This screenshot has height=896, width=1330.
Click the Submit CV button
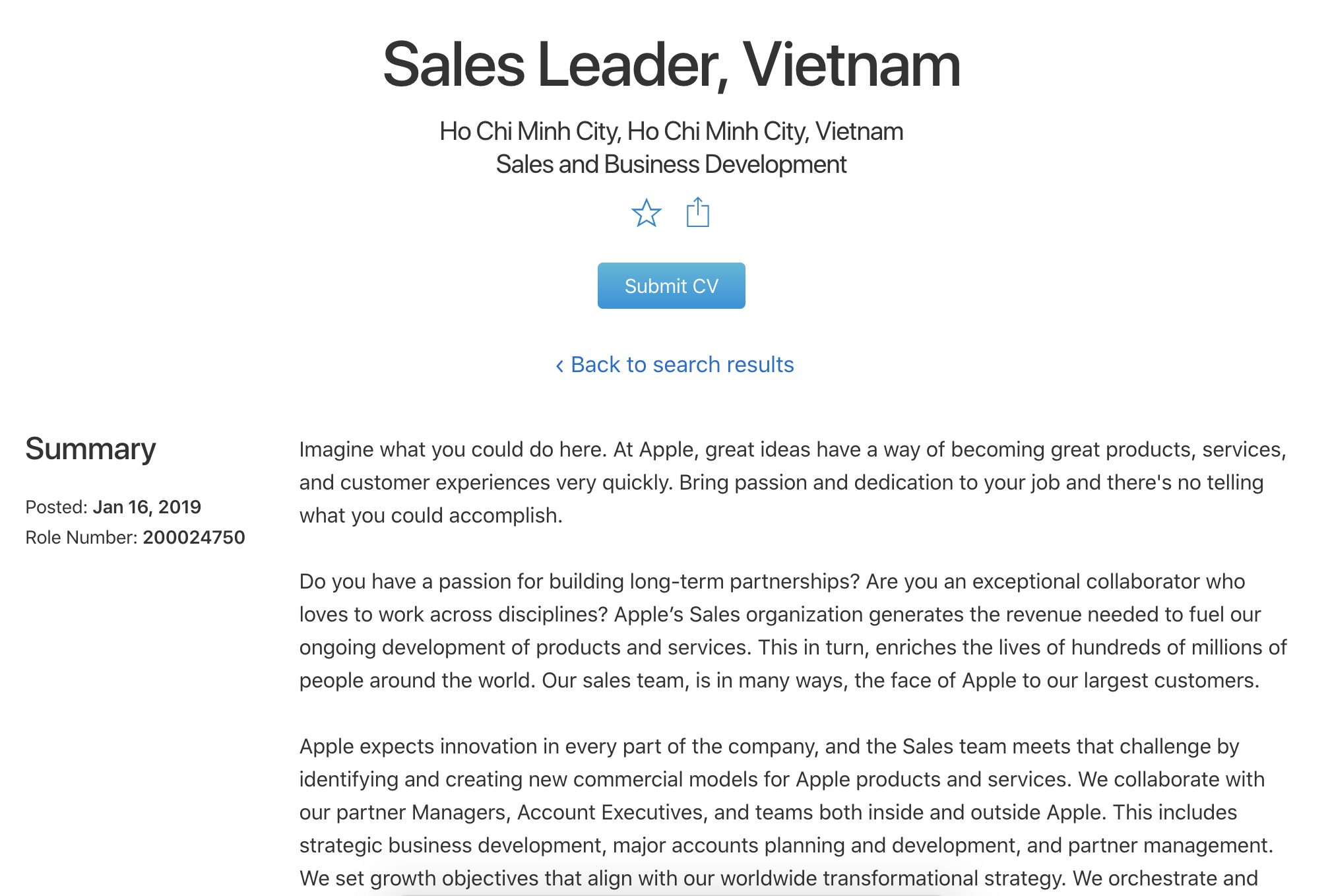[x=671, y=286]
